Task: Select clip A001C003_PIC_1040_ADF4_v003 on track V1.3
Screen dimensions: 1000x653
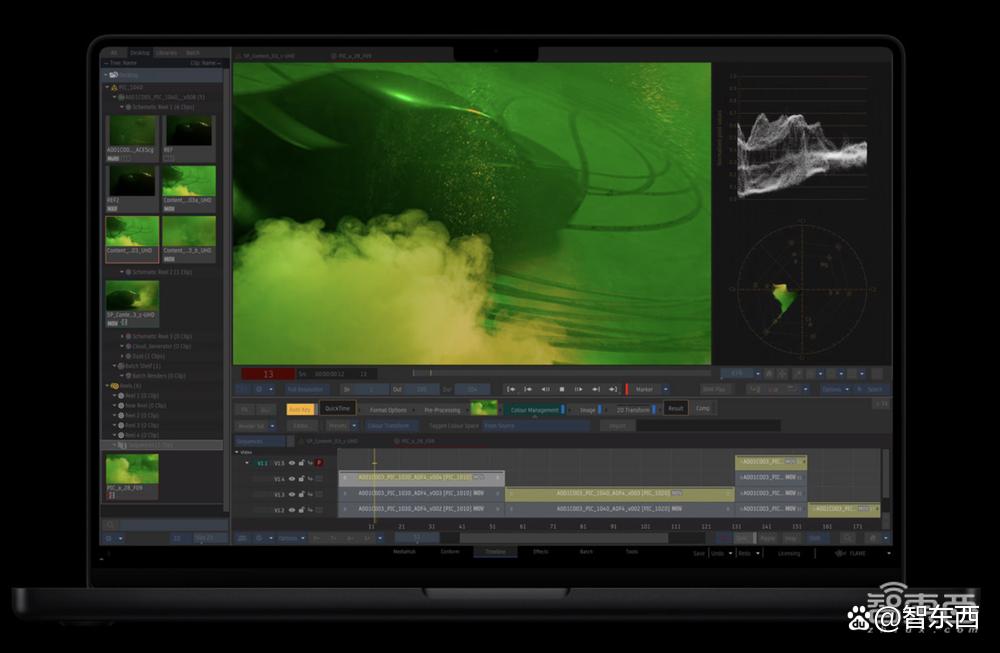Action: [619, 494]
